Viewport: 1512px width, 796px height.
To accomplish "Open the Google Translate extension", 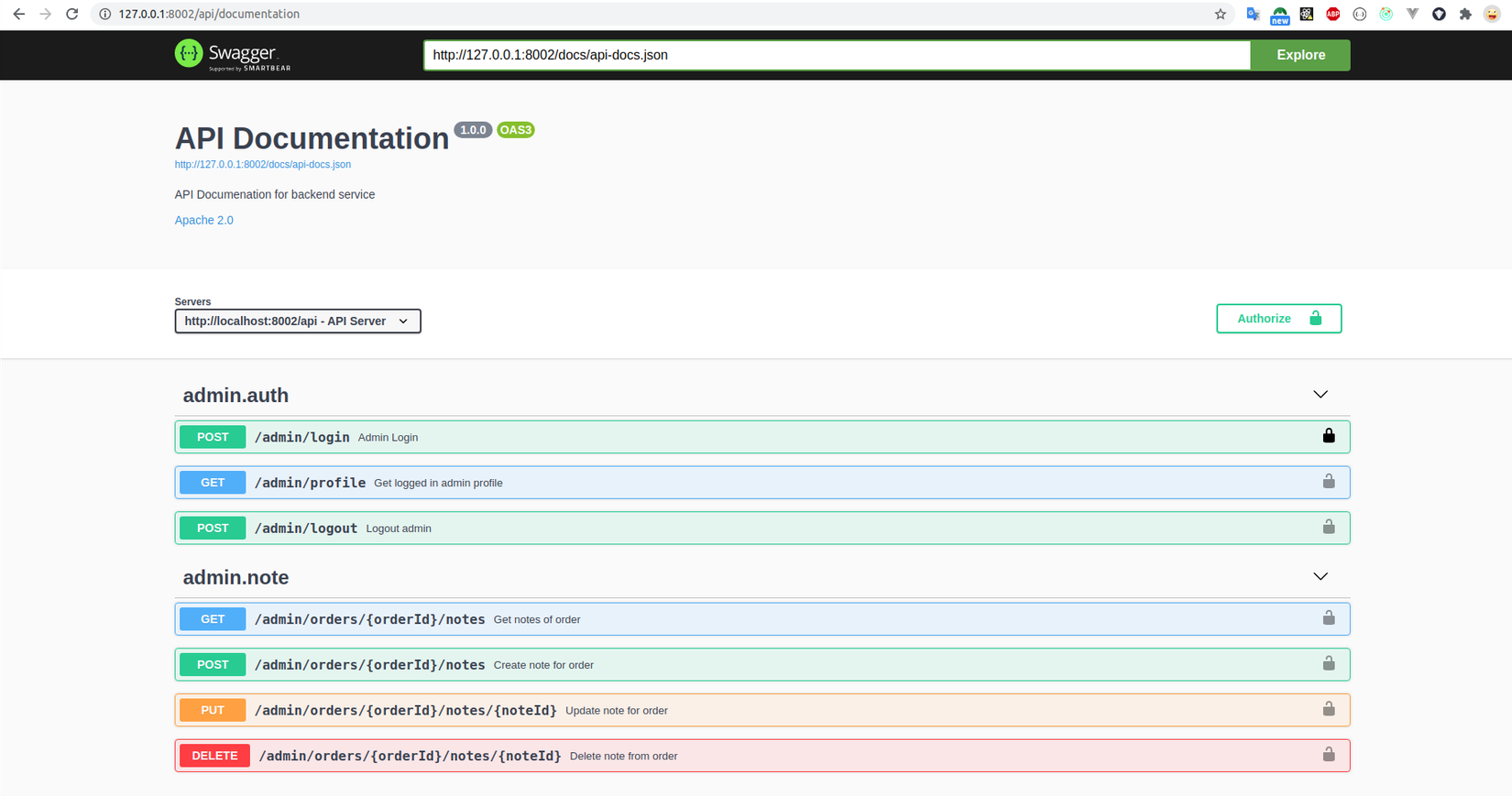I will click(1253, 14).
